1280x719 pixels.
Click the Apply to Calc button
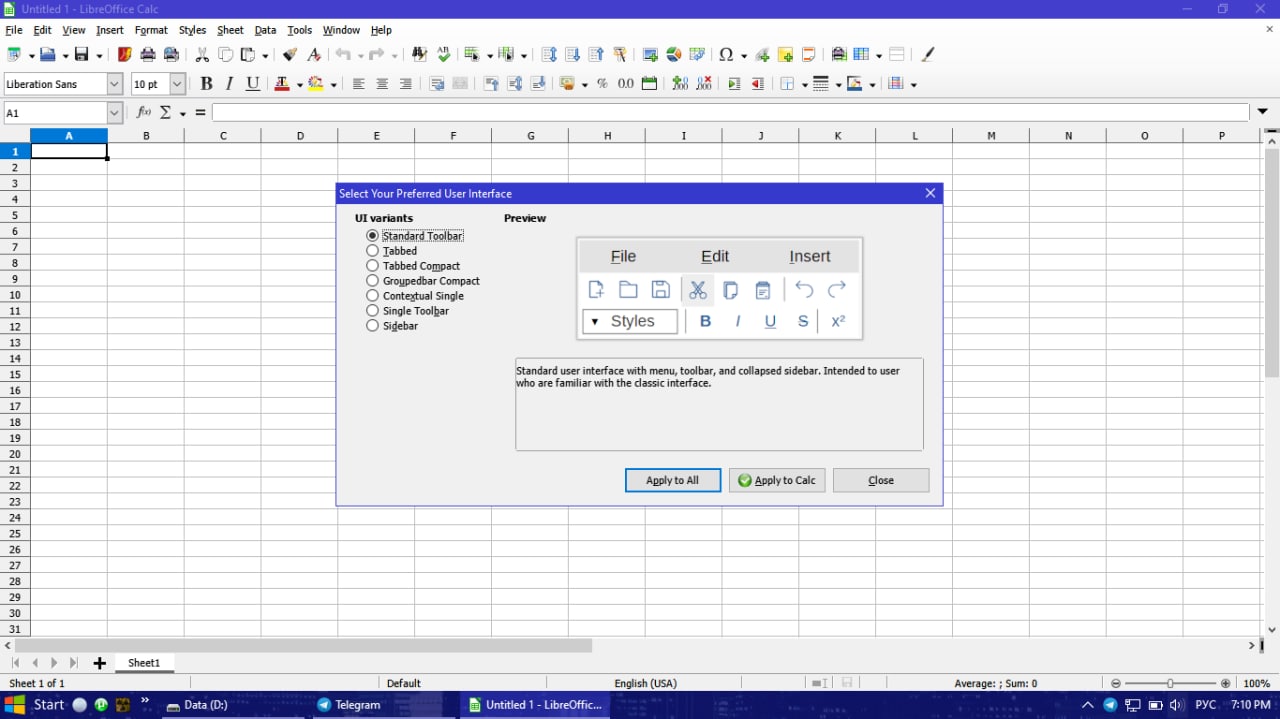point(777,480)
